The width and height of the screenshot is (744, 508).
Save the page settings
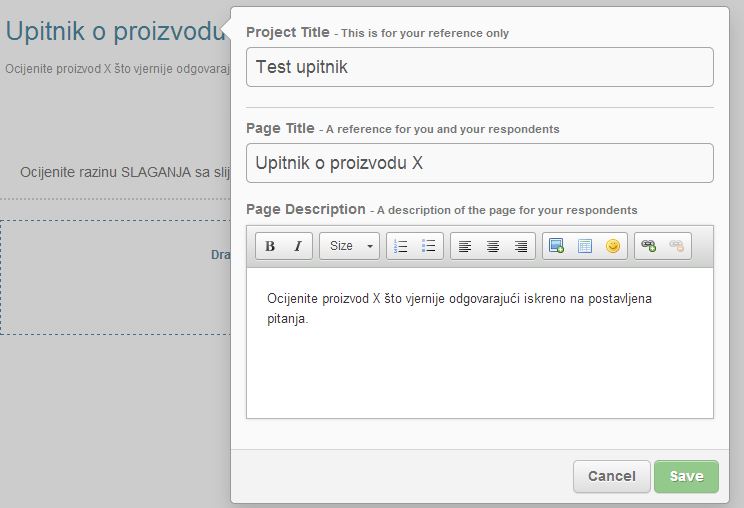coord(686,476)
